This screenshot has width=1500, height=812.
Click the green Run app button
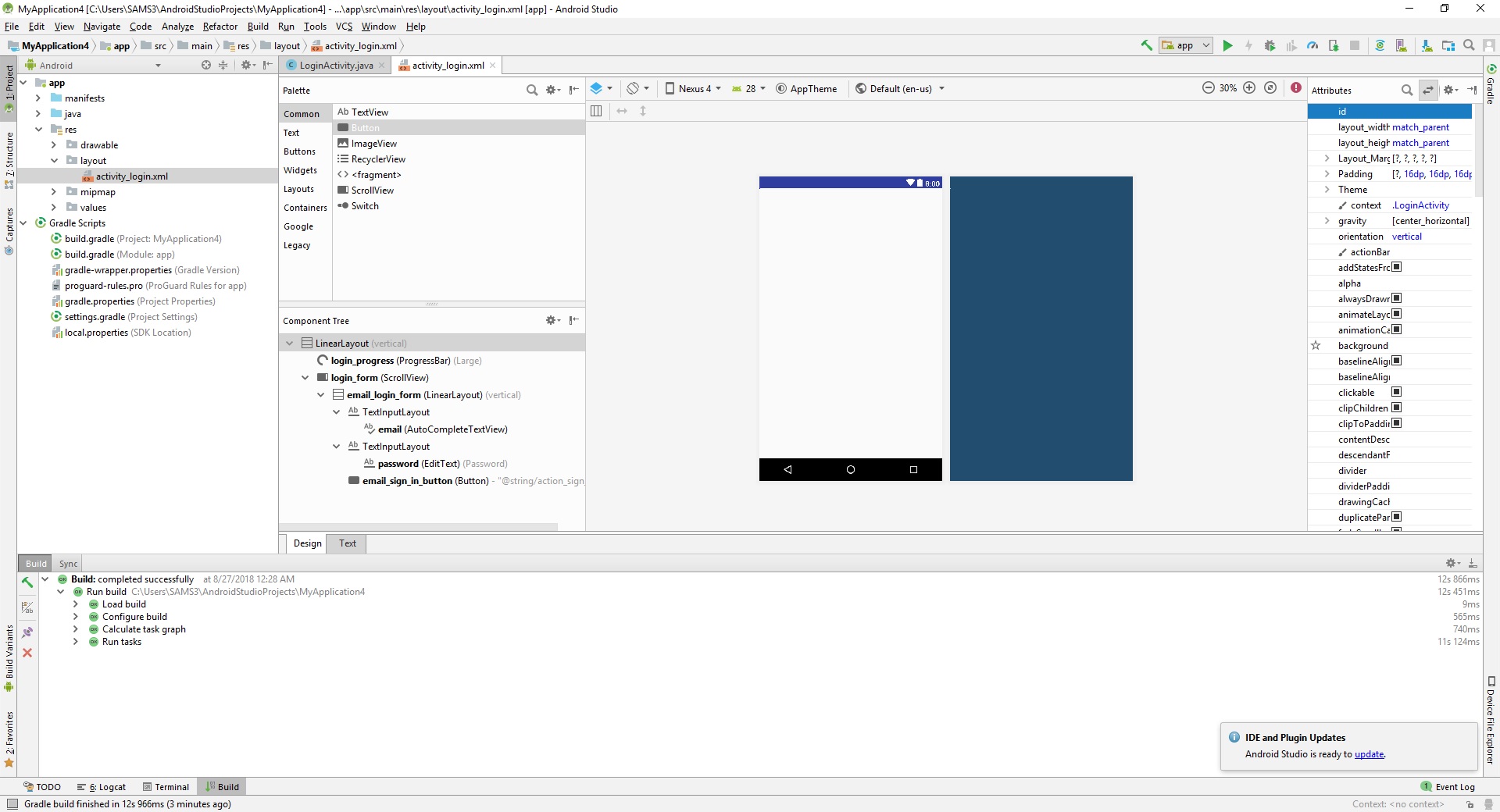point(1227,45)
